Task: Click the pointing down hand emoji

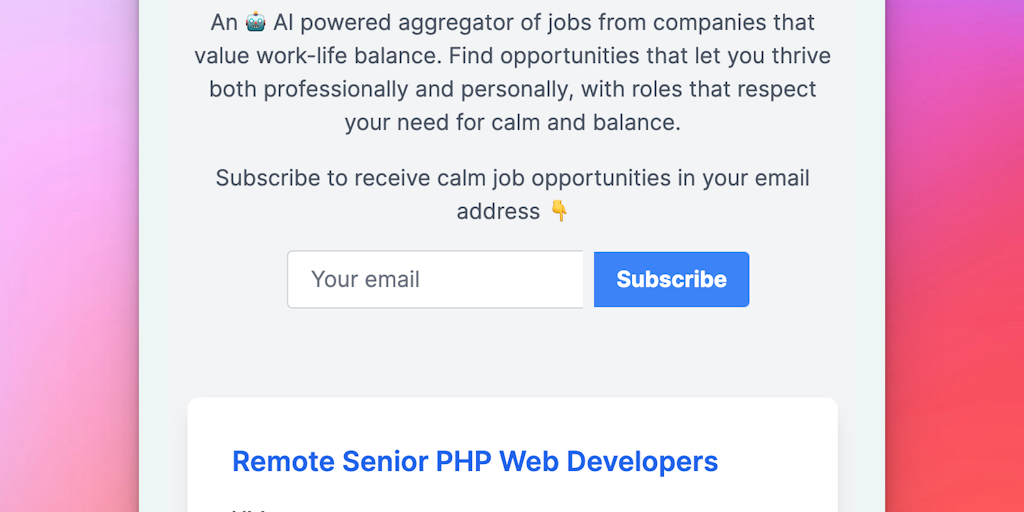Action: [x=559, y=211]
